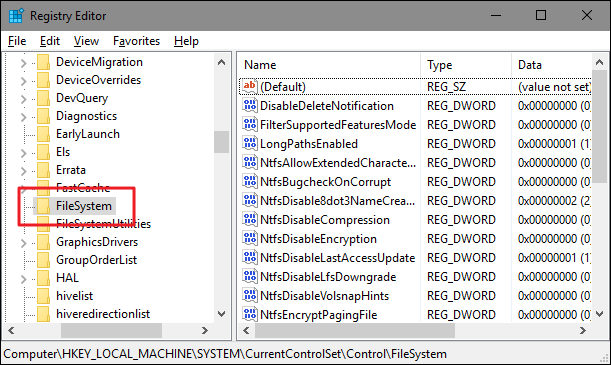Click the tree pane scroll up arrow
Viewport: 611px width, 365px height.
click(221, 62)
